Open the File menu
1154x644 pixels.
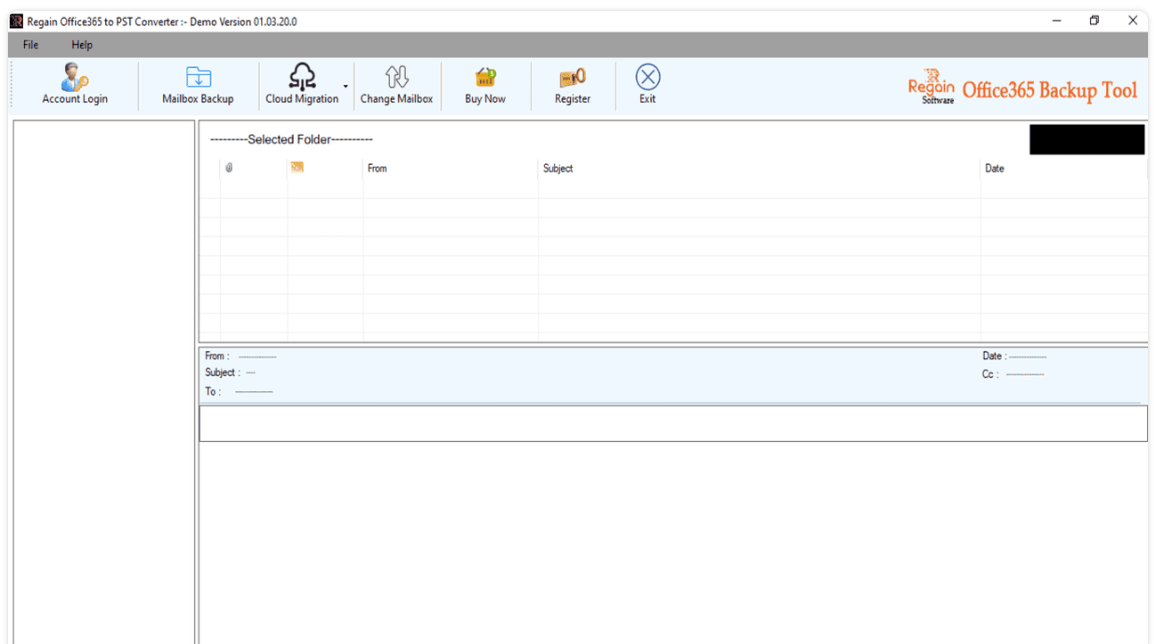(x=29, y=44)
